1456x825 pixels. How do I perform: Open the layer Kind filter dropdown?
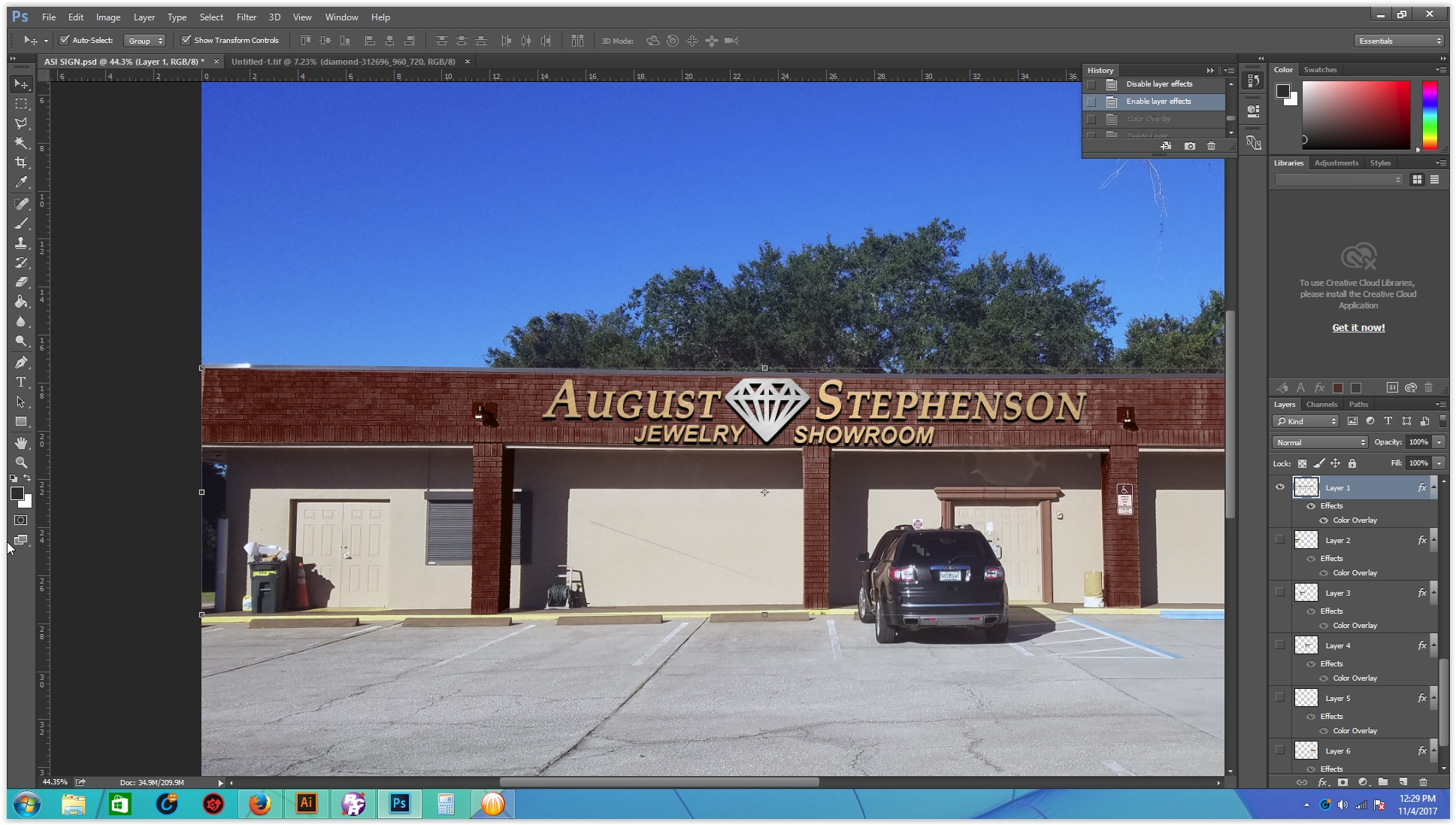coord(1306,421)
